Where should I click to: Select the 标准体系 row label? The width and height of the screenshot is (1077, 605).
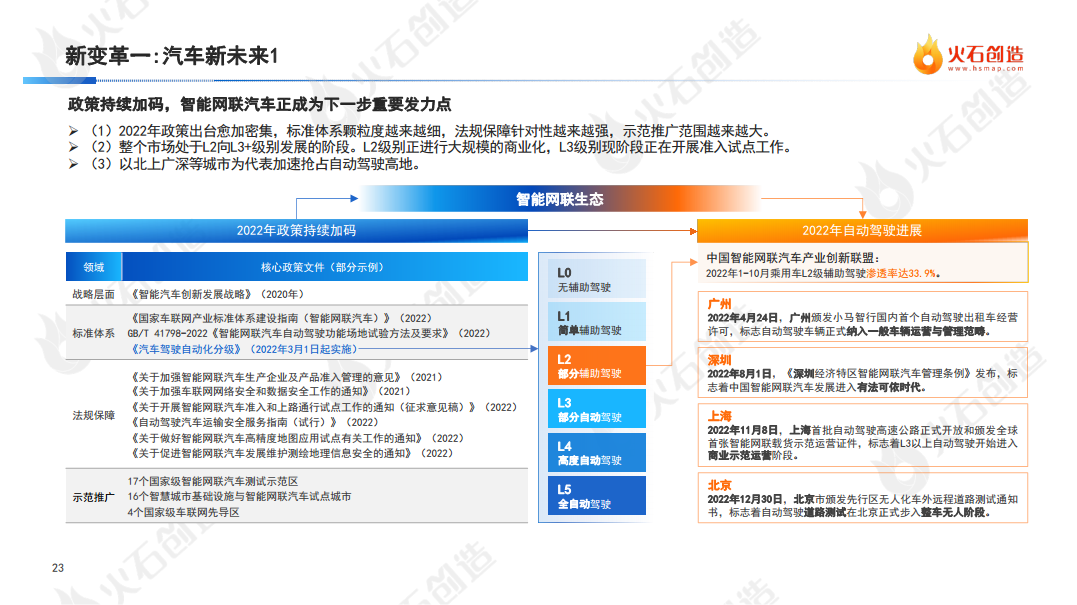[x=93, y=334]
